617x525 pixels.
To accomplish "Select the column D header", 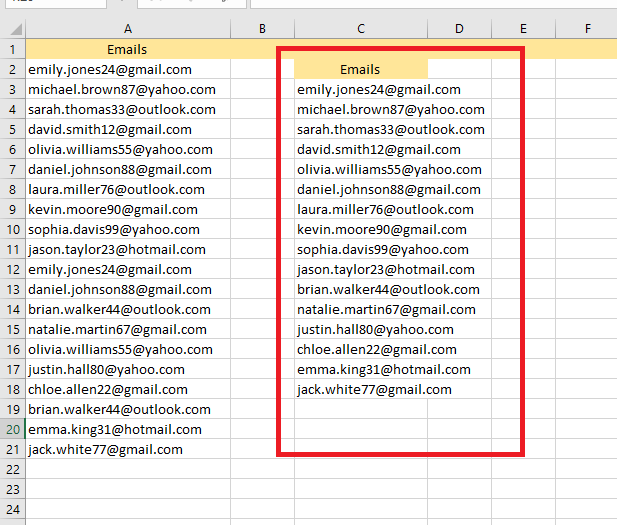I will (x=459, y=29).
